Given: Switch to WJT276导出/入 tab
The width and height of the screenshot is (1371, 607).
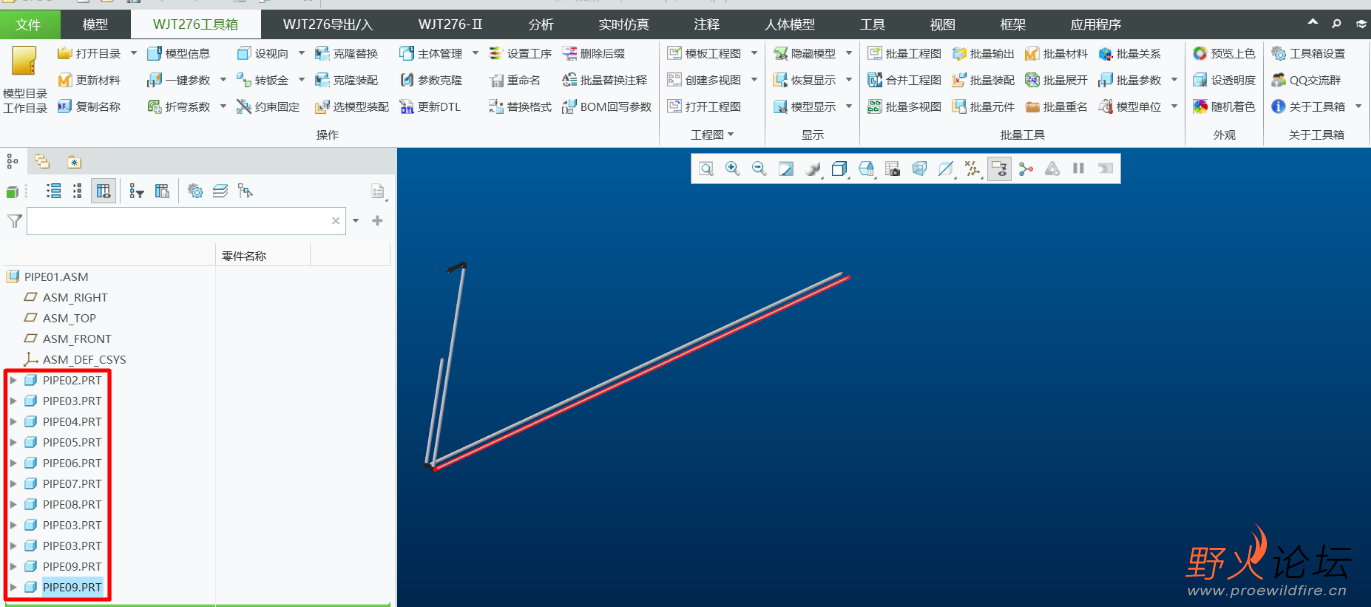Looking at the screenshot, I should 327,24.
